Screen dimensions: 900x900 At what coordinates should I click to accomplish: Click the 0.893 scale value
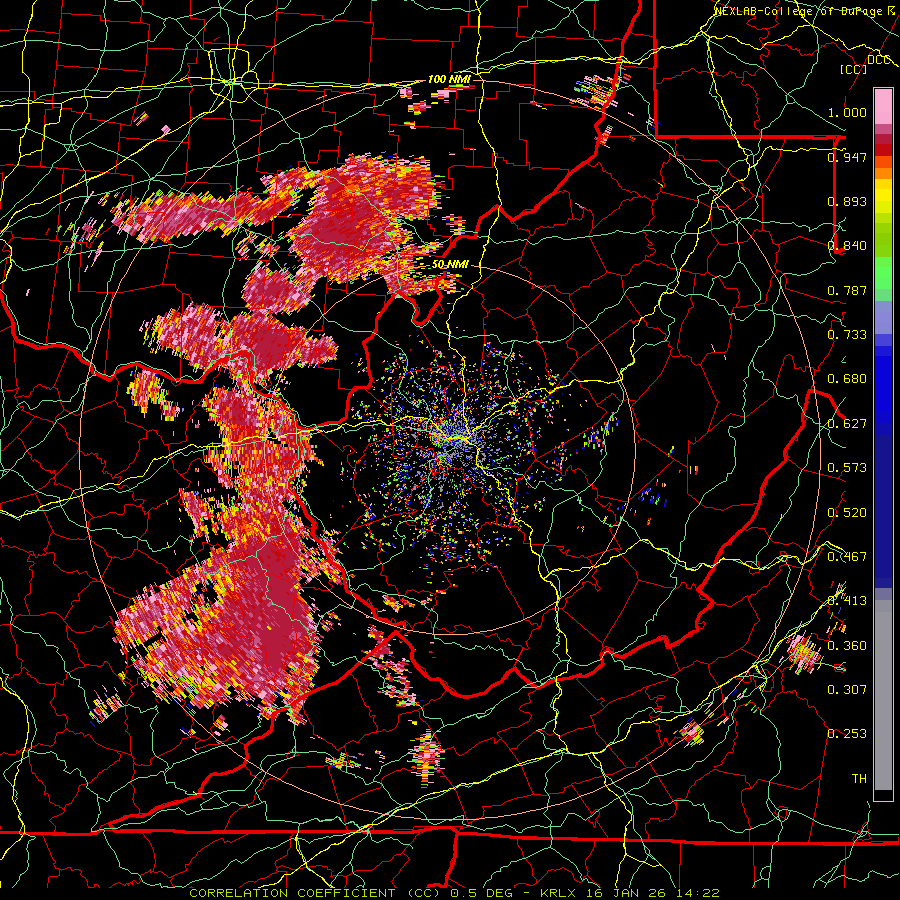click(847, 201)
